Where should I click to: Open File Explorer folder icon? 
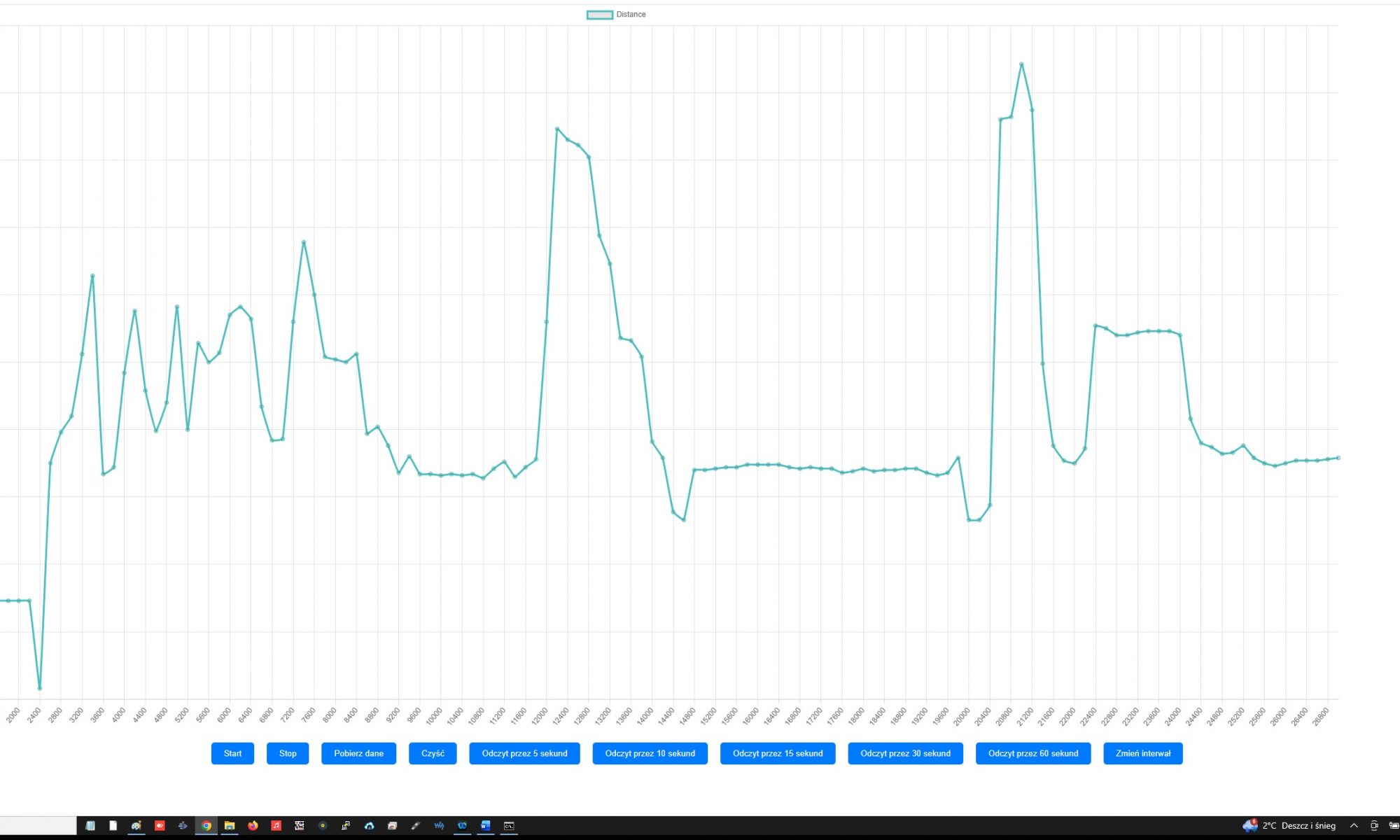point(230,826)
